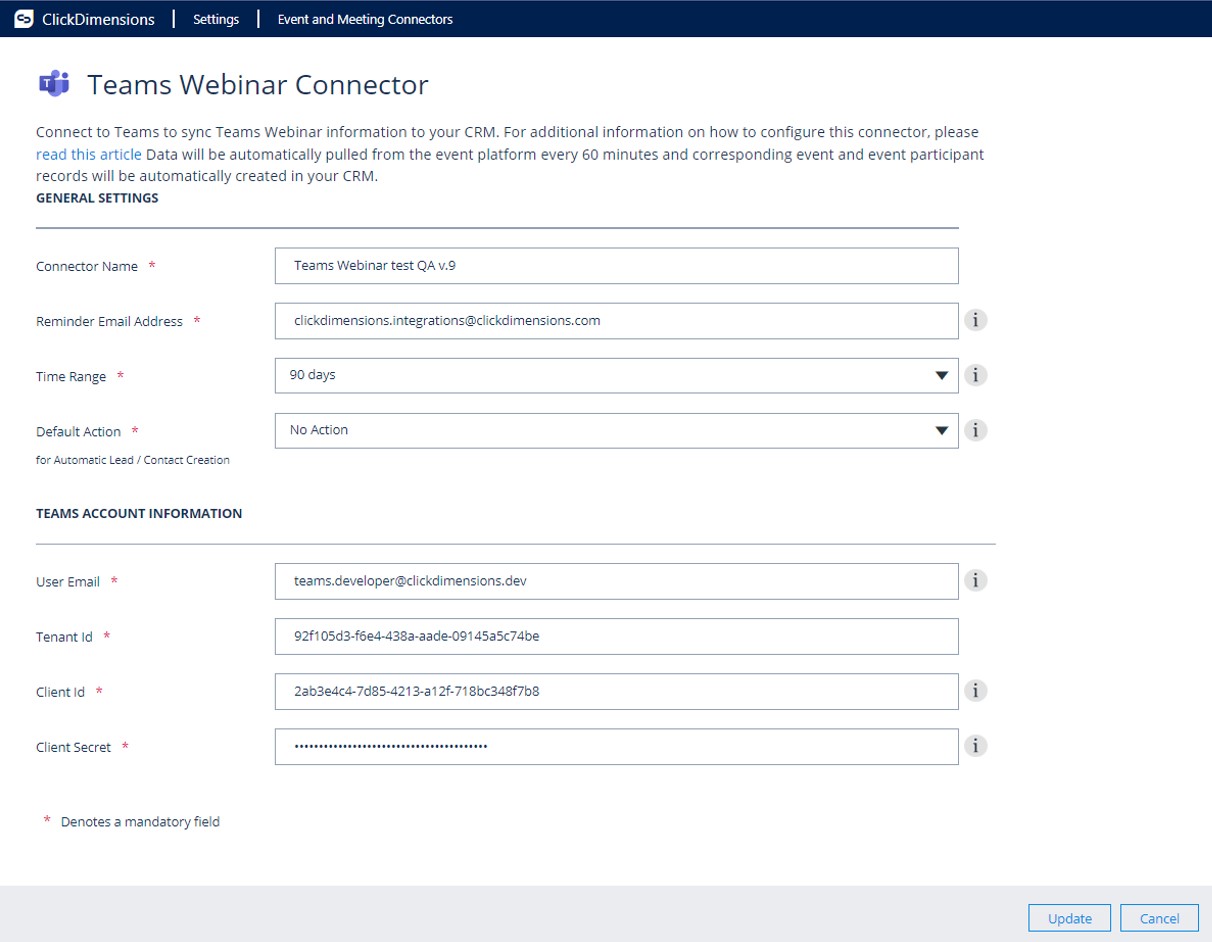Image resolution: width=1212 pixels, height=942 pixels.
Task: Focus the Connector Name field
Action: (616, 266)
